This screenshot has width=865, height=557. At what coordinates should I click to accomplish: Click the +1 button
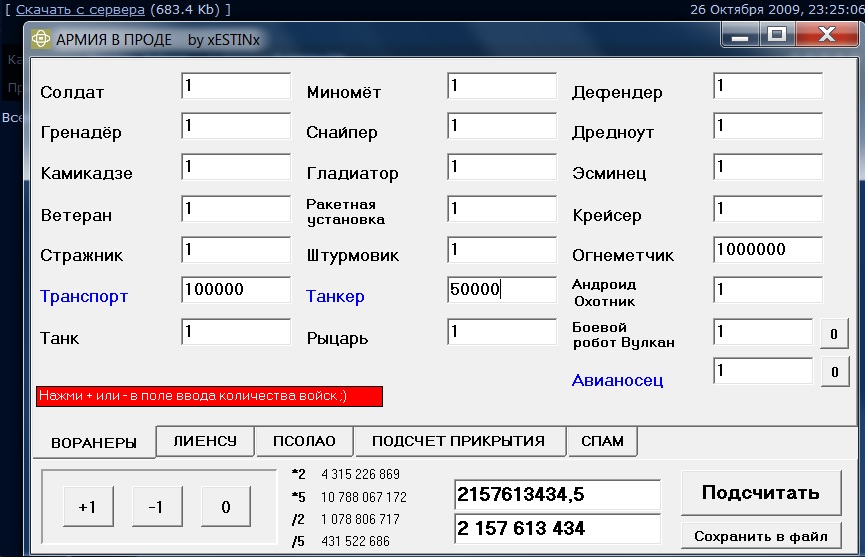tap(88, 507)
